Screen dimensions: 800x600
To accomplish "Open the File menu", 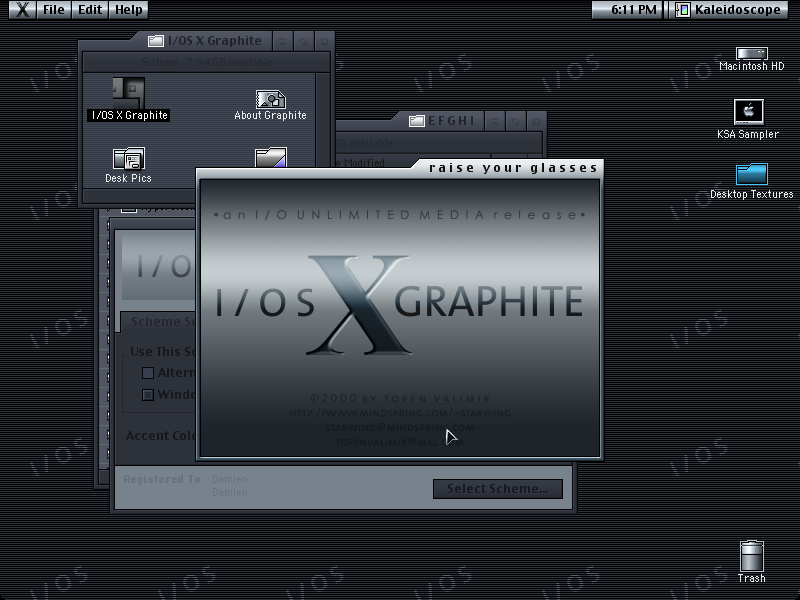I will [54, 10].
